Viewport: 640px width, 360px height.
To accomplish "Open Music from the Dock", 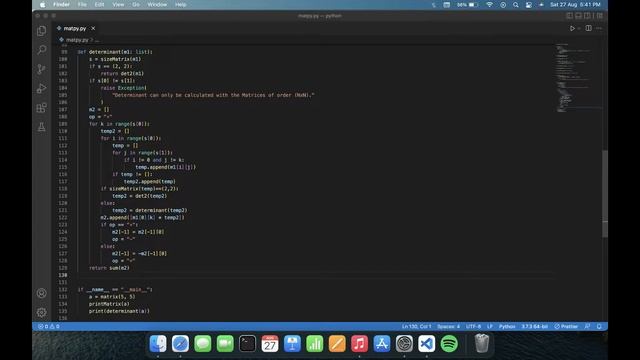I will (x=359, y=344).
